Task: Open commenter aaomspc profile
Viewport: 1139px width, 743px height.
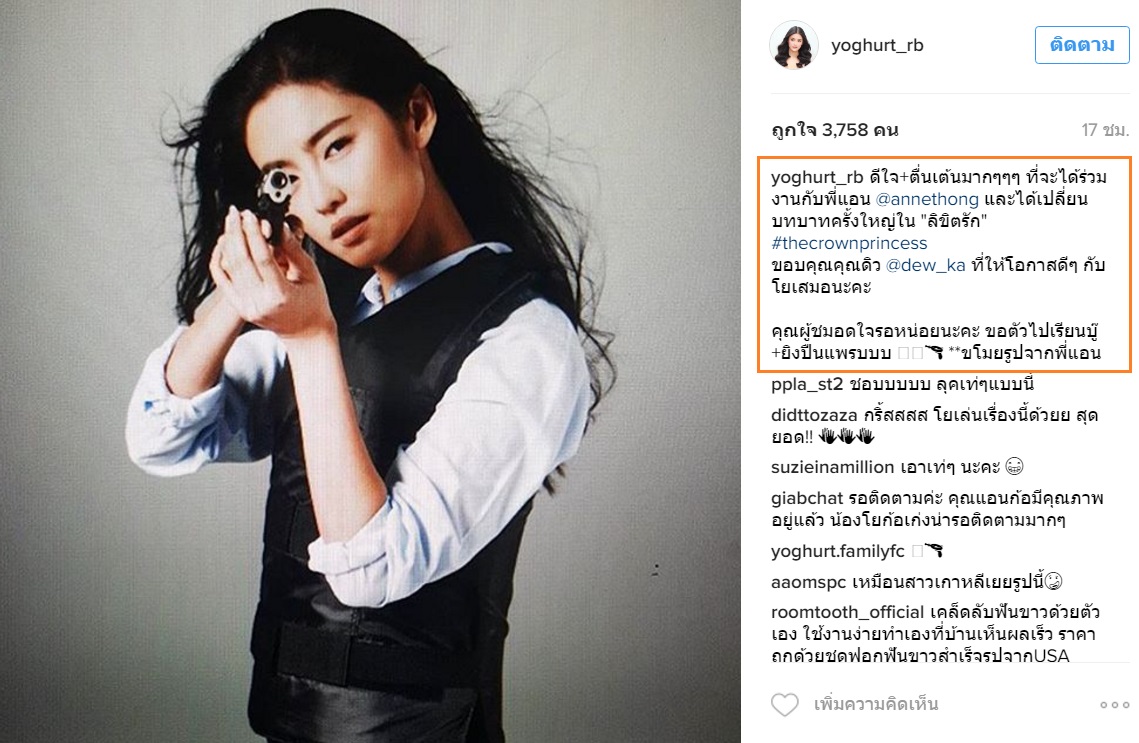Action: 808,582
